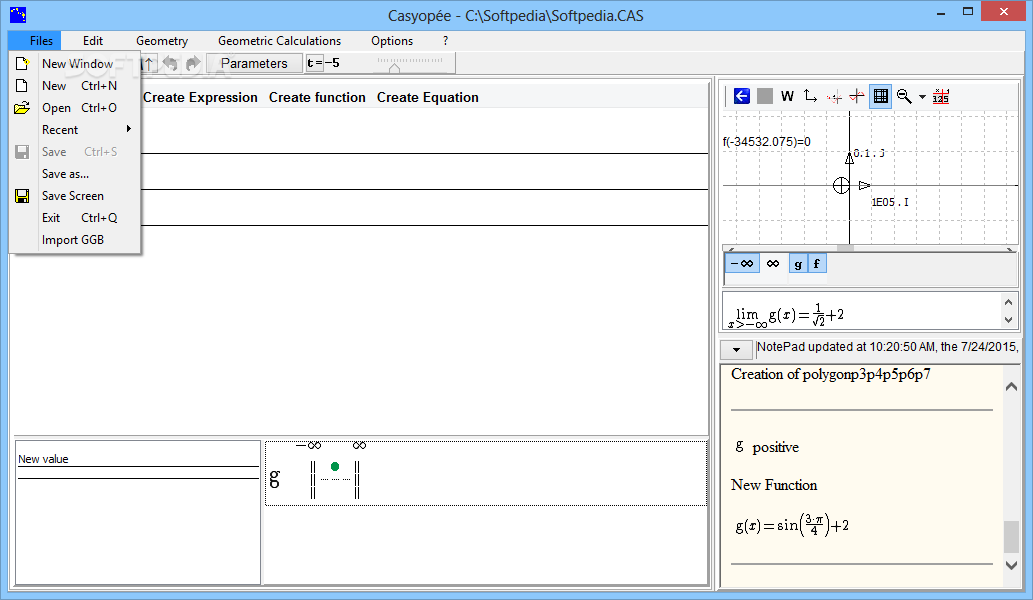Choose Save Screen from Files menu
1033x600 pixels.
point(75,196)
